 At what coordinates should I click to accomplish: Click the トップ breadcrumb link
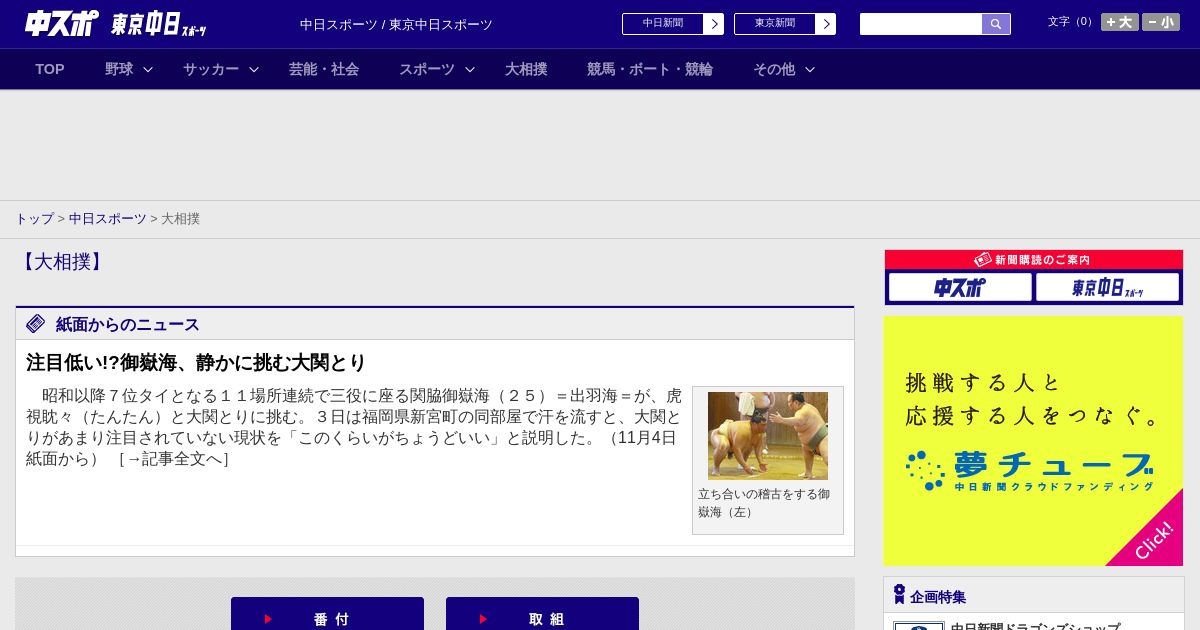34,218
